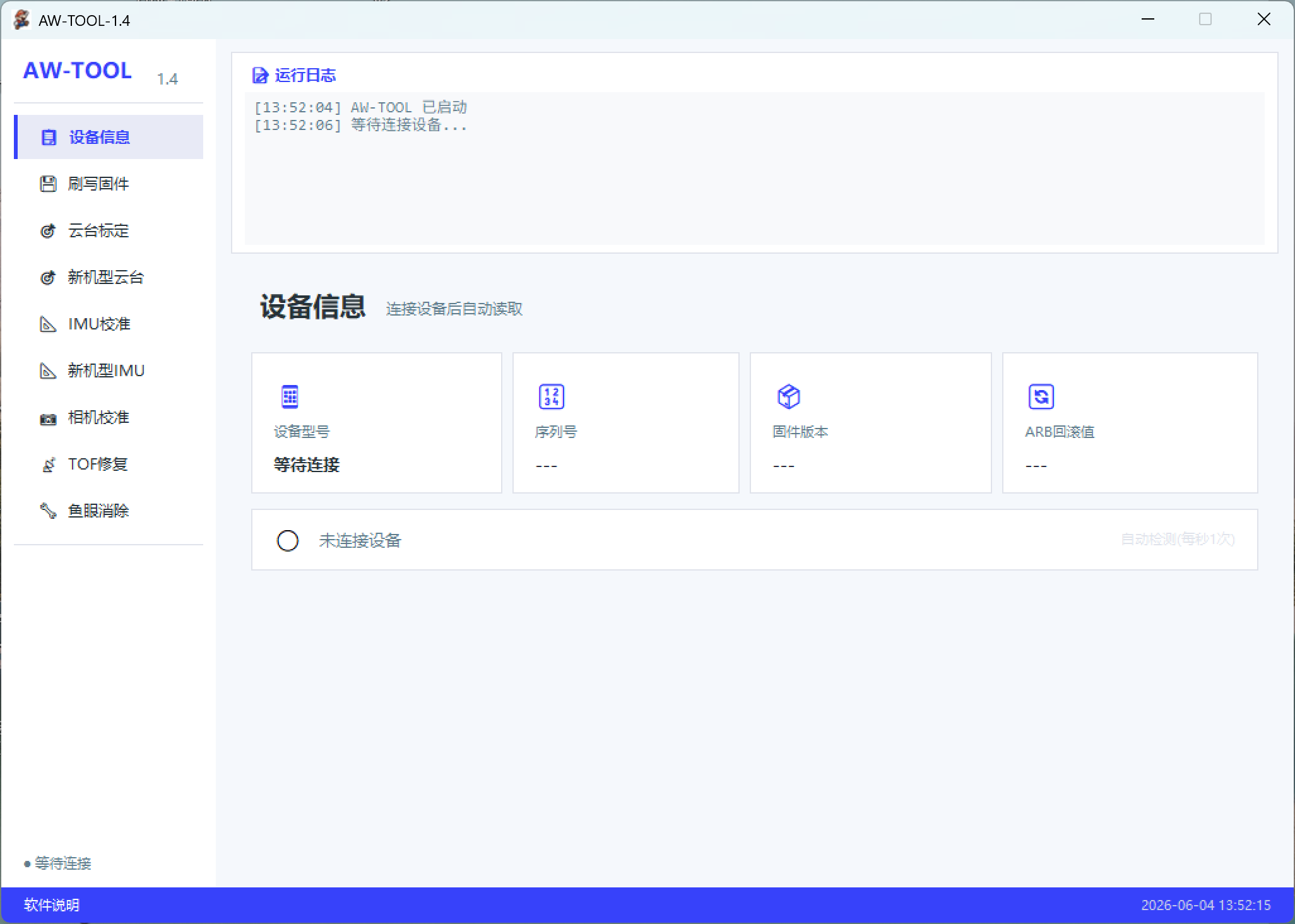Click the ARB回滚值 label

pos(1060,432)
